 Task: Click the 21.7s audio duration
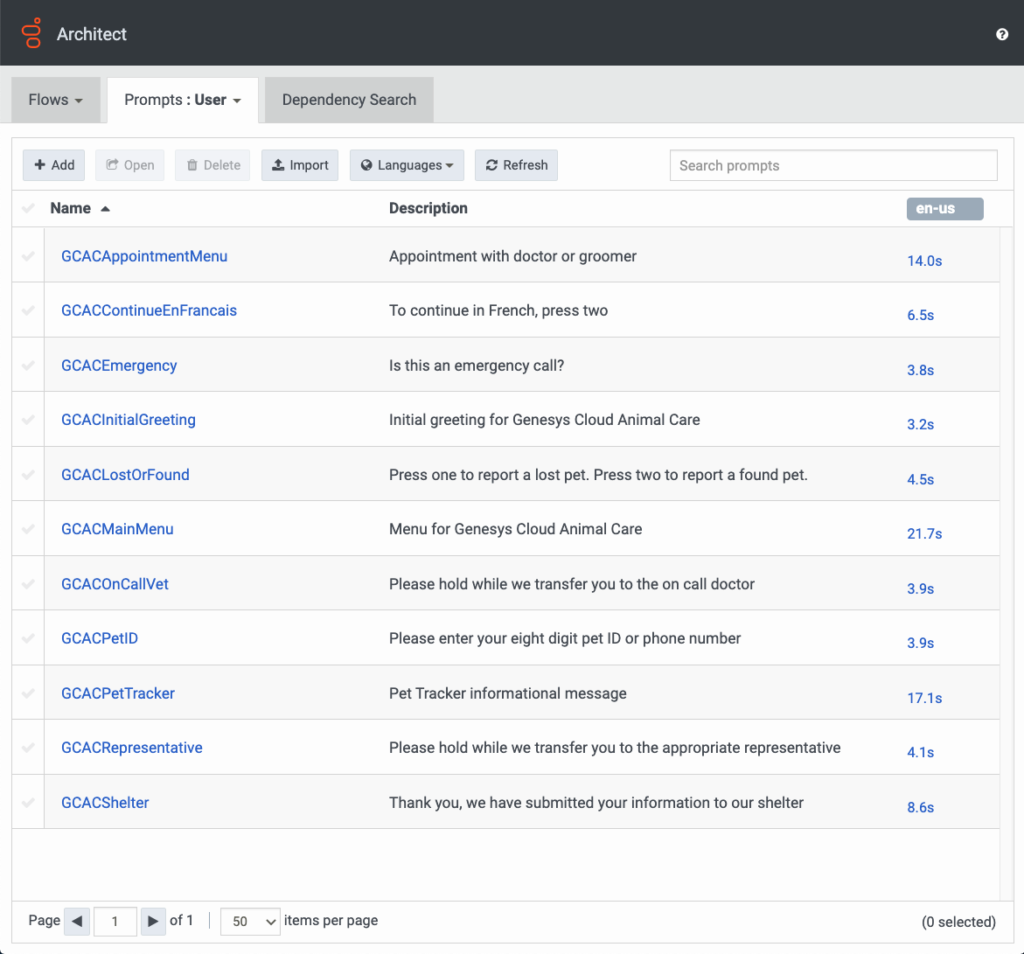[x=924, y=533]
